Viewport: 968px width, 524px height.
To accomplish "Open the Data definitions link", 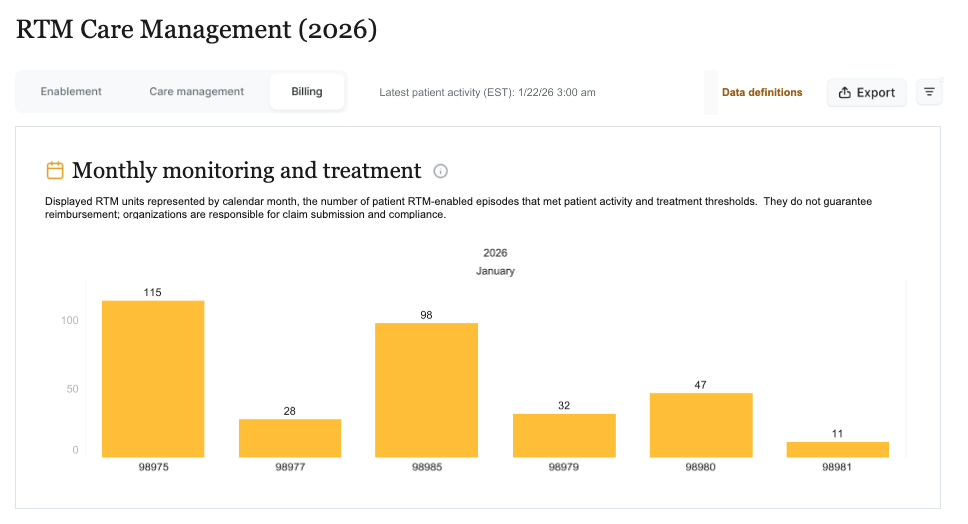I will click(x=762, y=93).
